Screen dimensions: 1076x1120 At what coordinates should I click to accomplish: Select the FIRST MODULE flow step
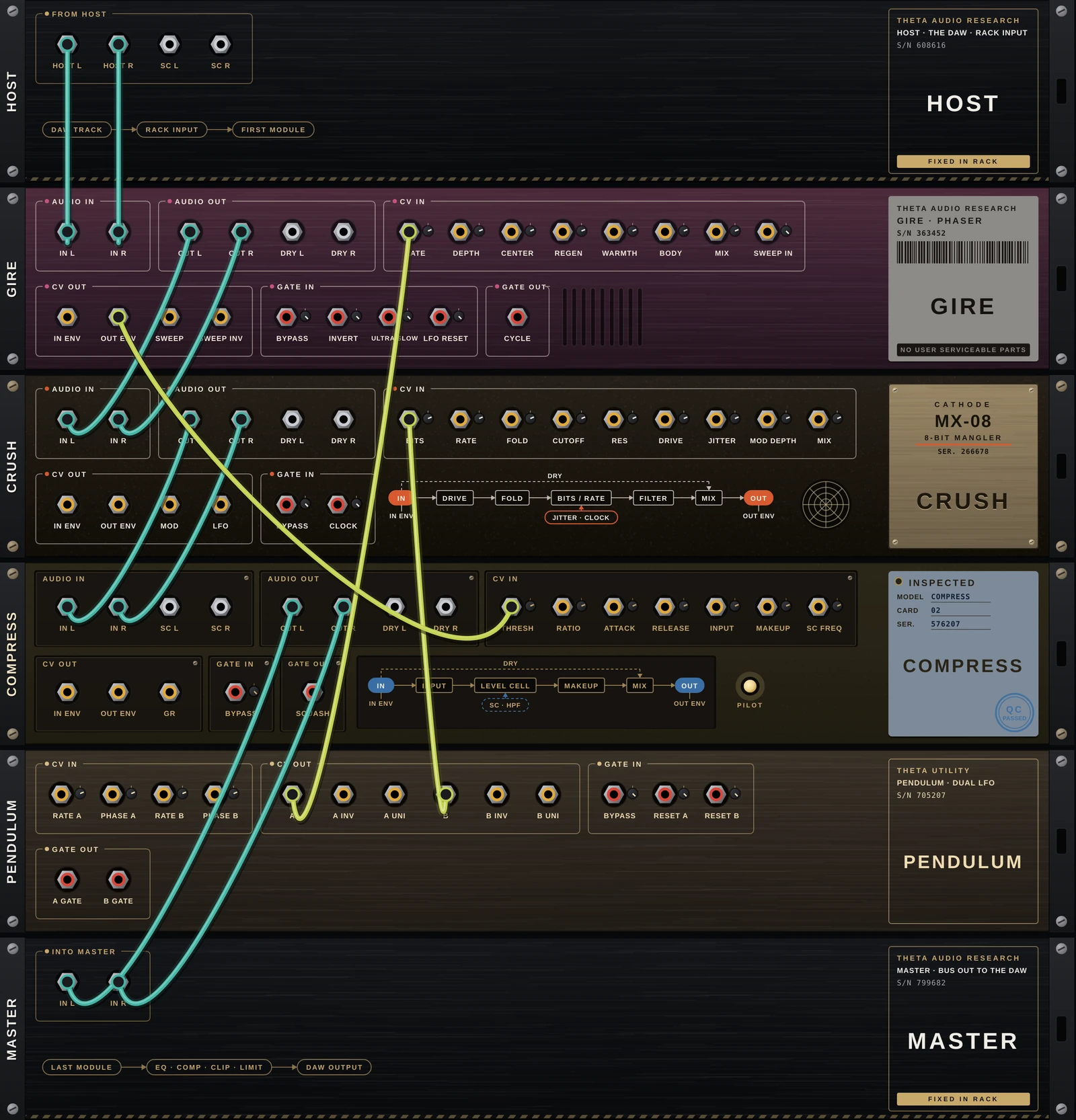click(273, 130)
